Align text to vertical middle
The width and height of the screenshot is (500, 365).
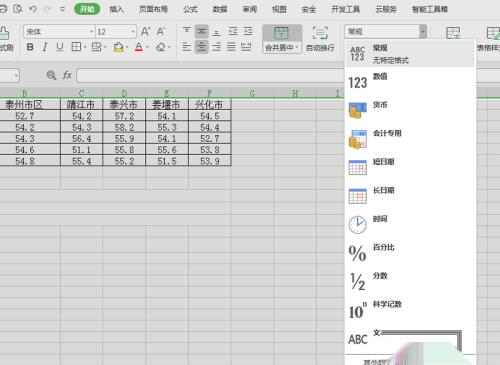click(201, 31)
